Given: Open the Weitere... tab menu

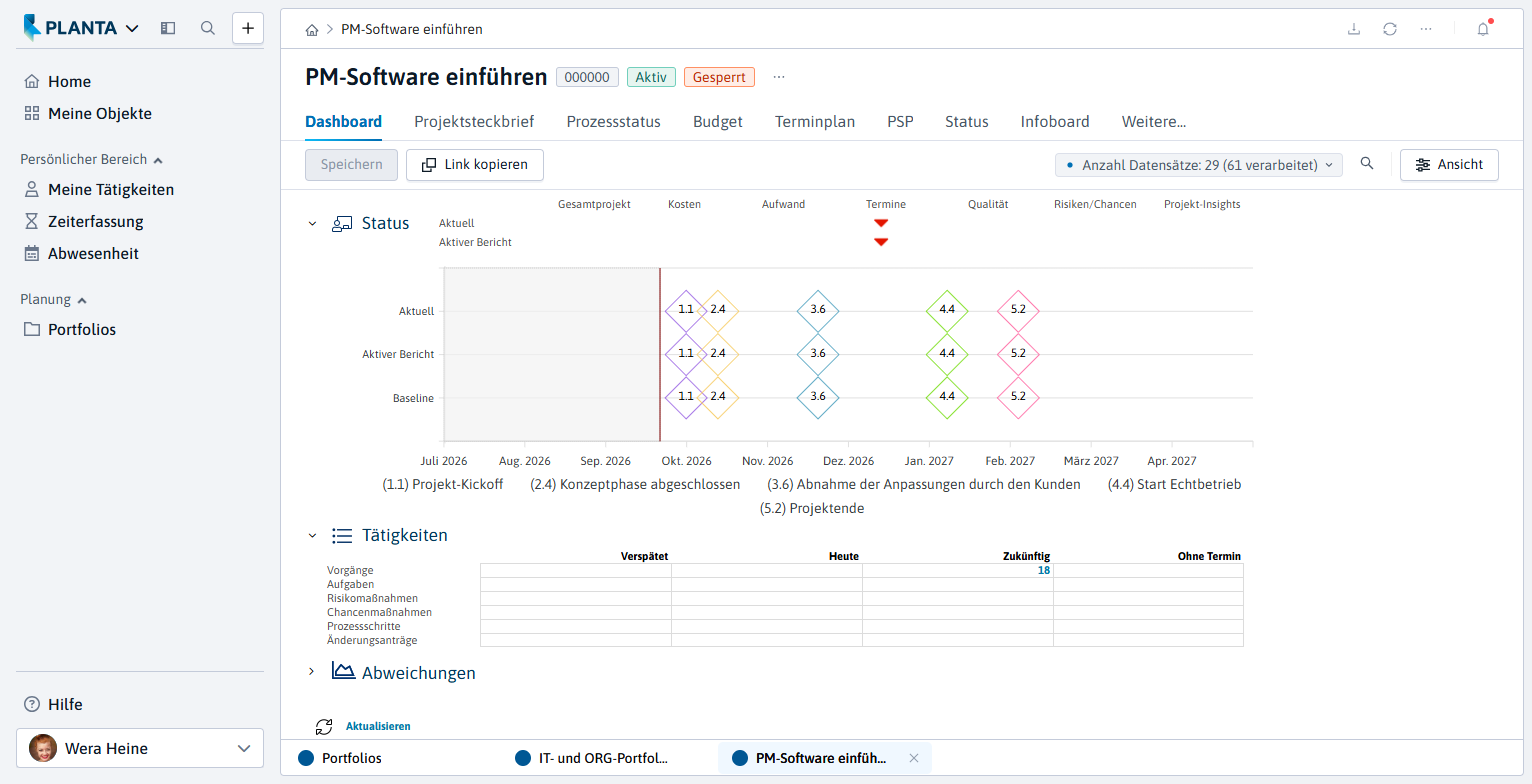Looking at the screenshot, I should point(1154,122).
